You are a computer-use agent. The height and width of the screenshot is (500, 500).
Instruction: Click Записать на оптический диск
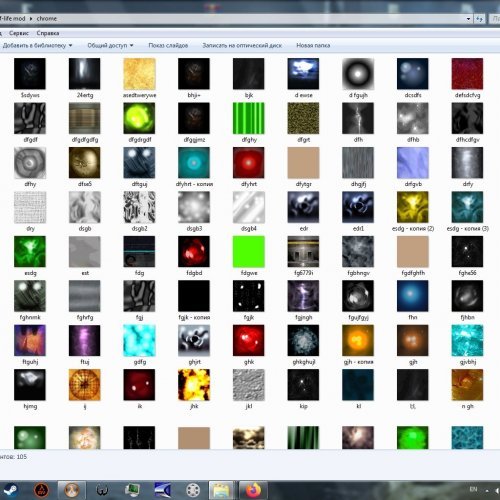pos(242,45)
